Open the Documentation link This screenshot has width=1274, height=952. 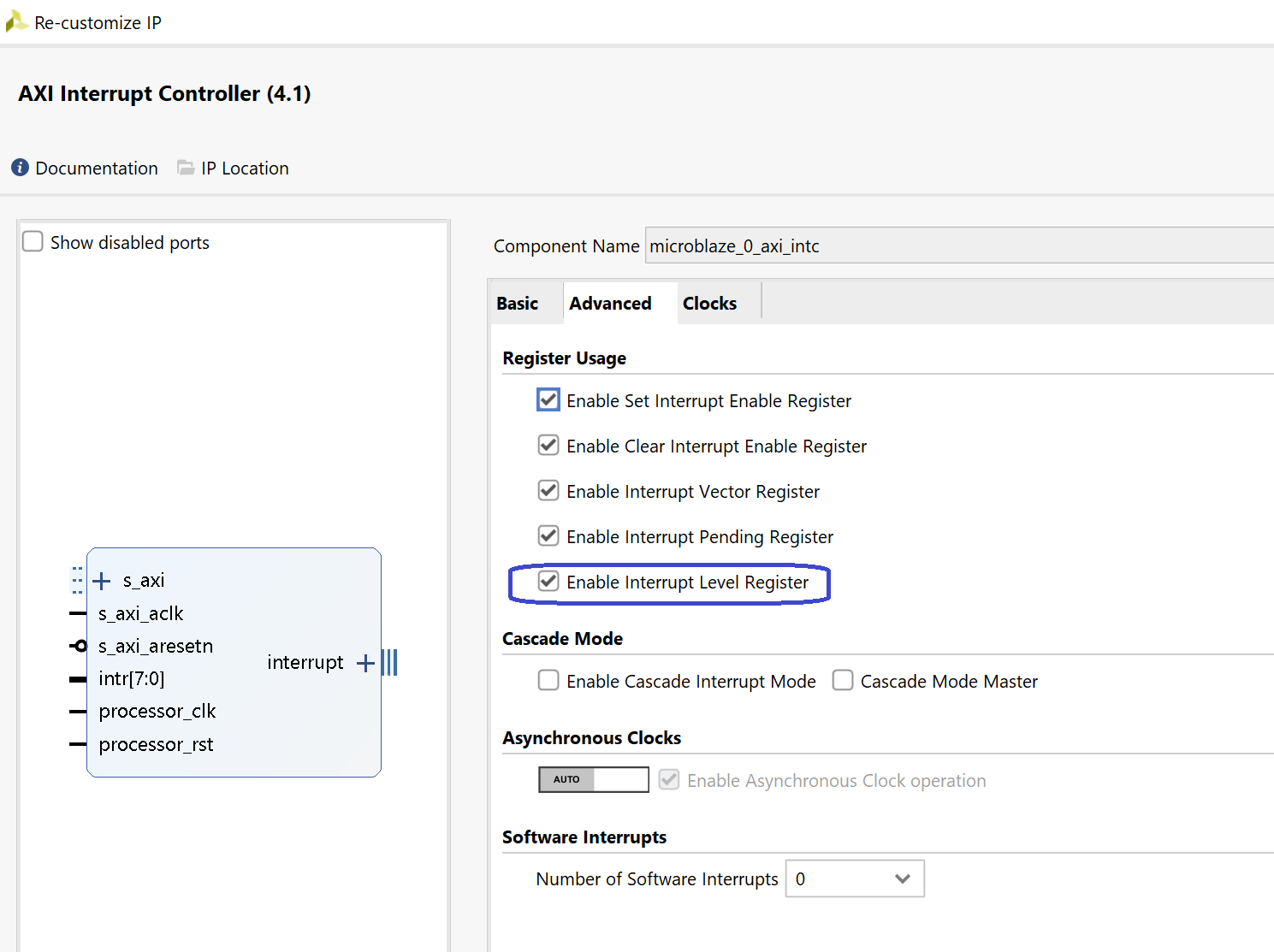click(x=97, y=169)
